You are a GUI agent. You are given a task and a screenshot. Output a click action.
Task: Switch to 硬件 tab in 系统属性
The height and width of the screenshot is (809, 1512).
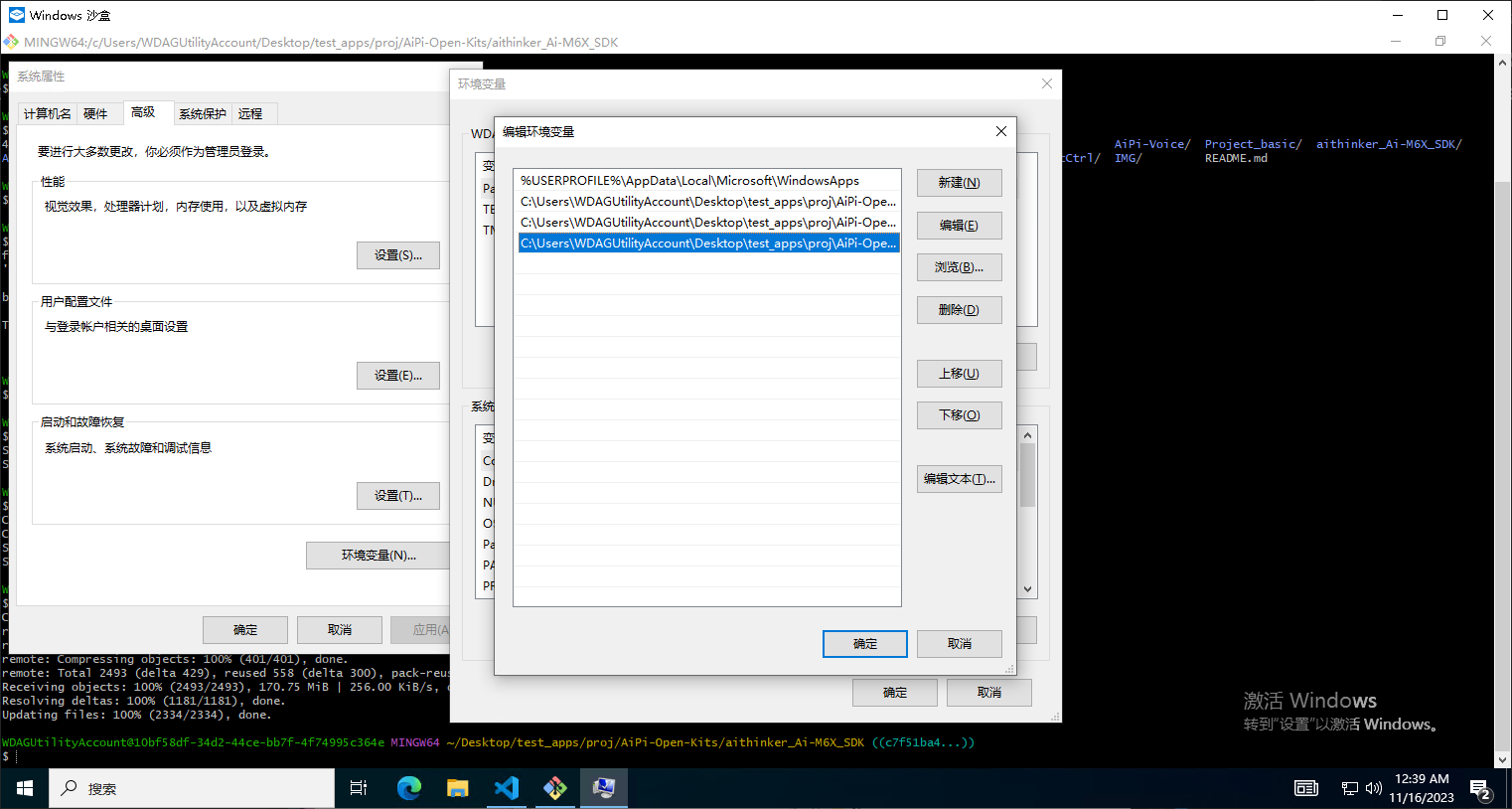[95, 114]
